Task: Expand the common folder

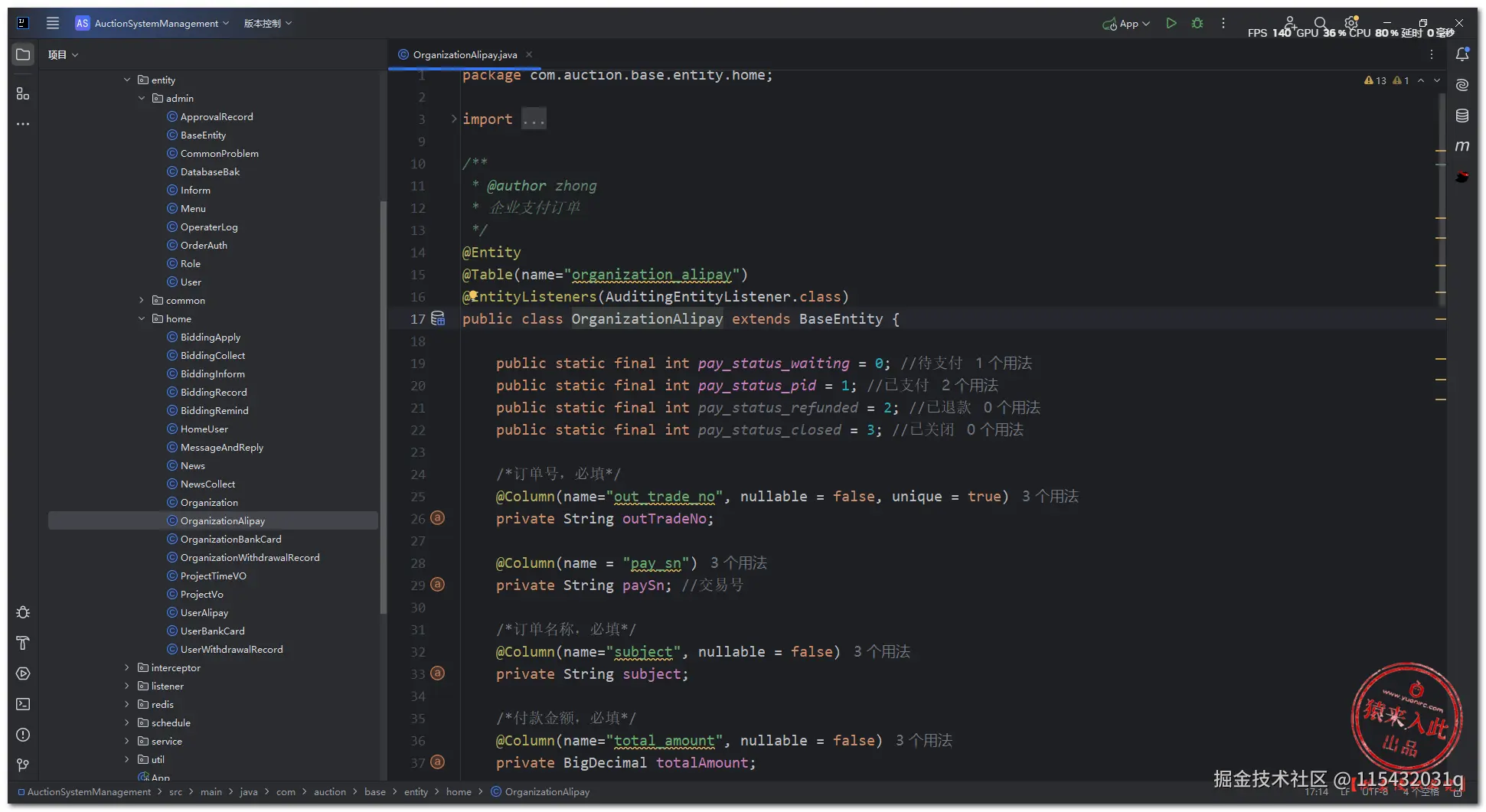Action: tap(142, 300)
